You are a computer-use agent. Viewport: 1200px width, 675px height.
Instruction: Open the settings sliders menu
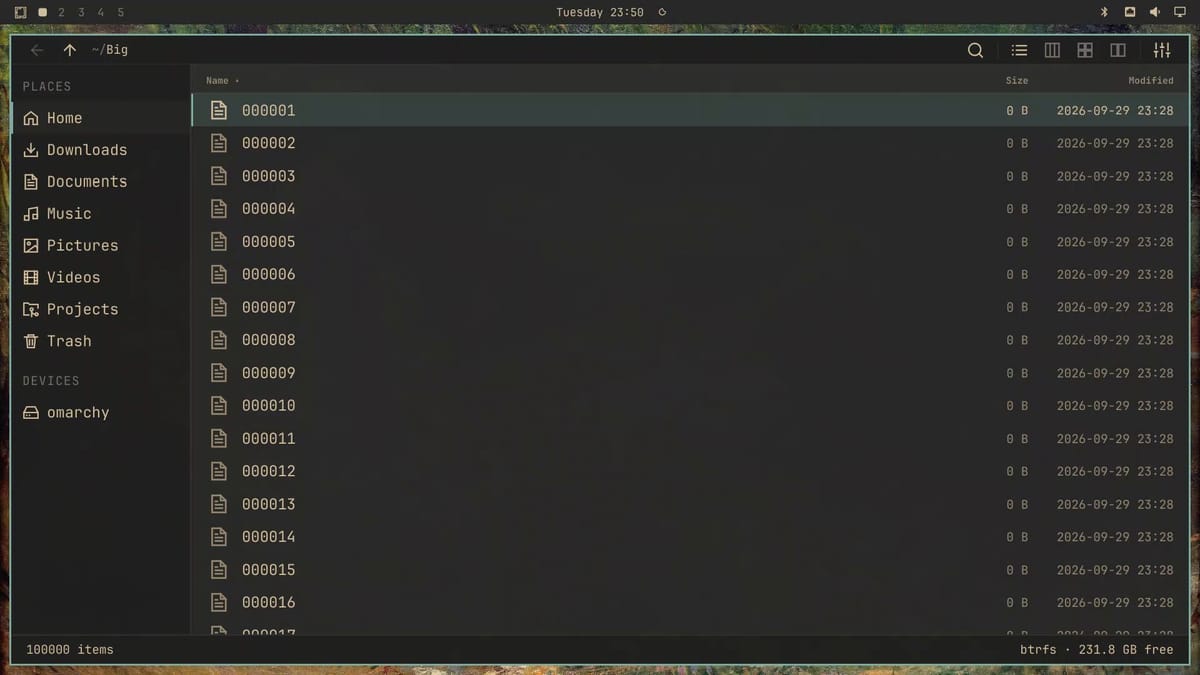(x=1161, y=50)
